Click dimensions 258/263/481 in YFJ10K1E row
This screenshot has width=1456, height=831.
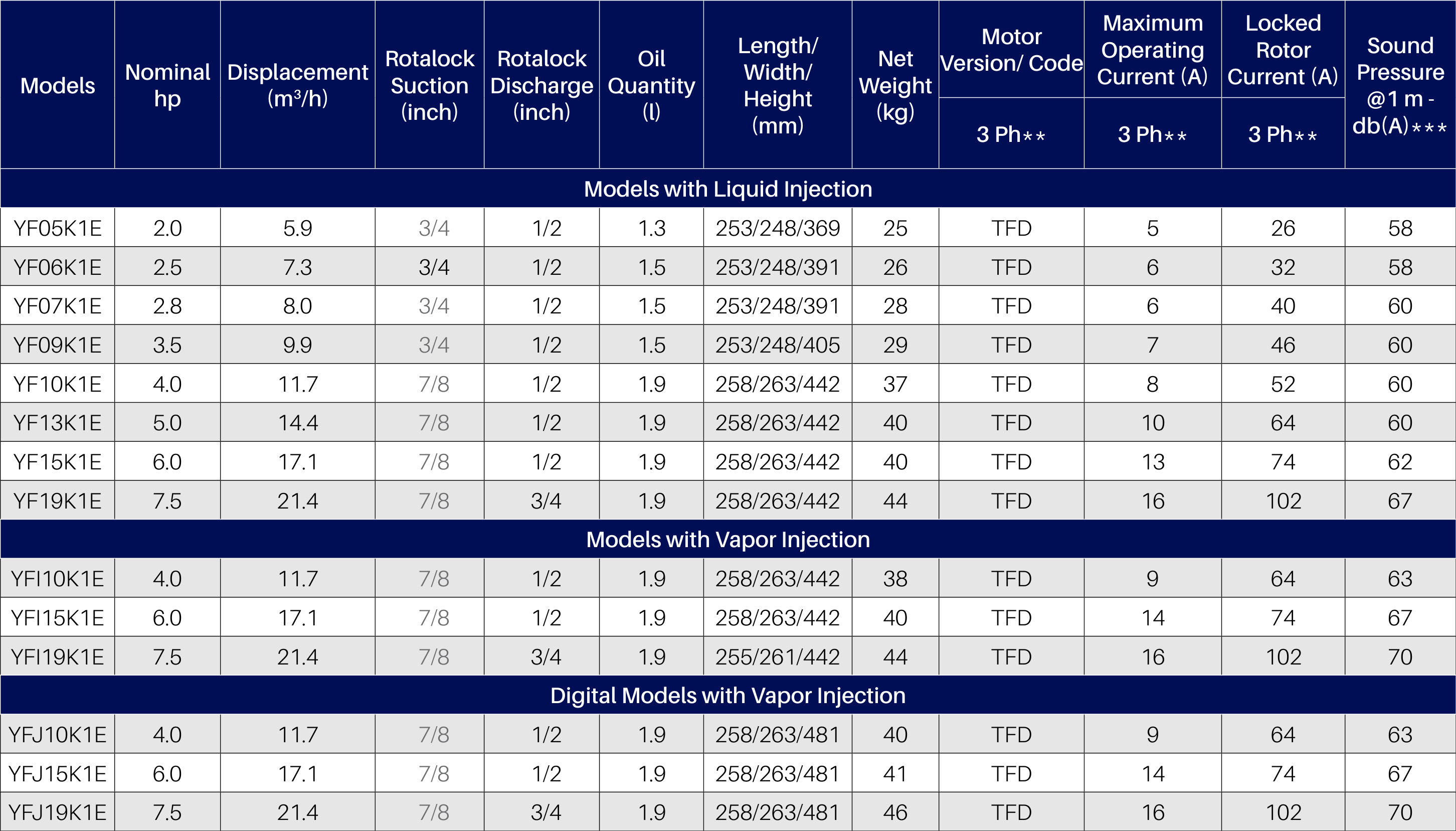[x=778, y=735]
